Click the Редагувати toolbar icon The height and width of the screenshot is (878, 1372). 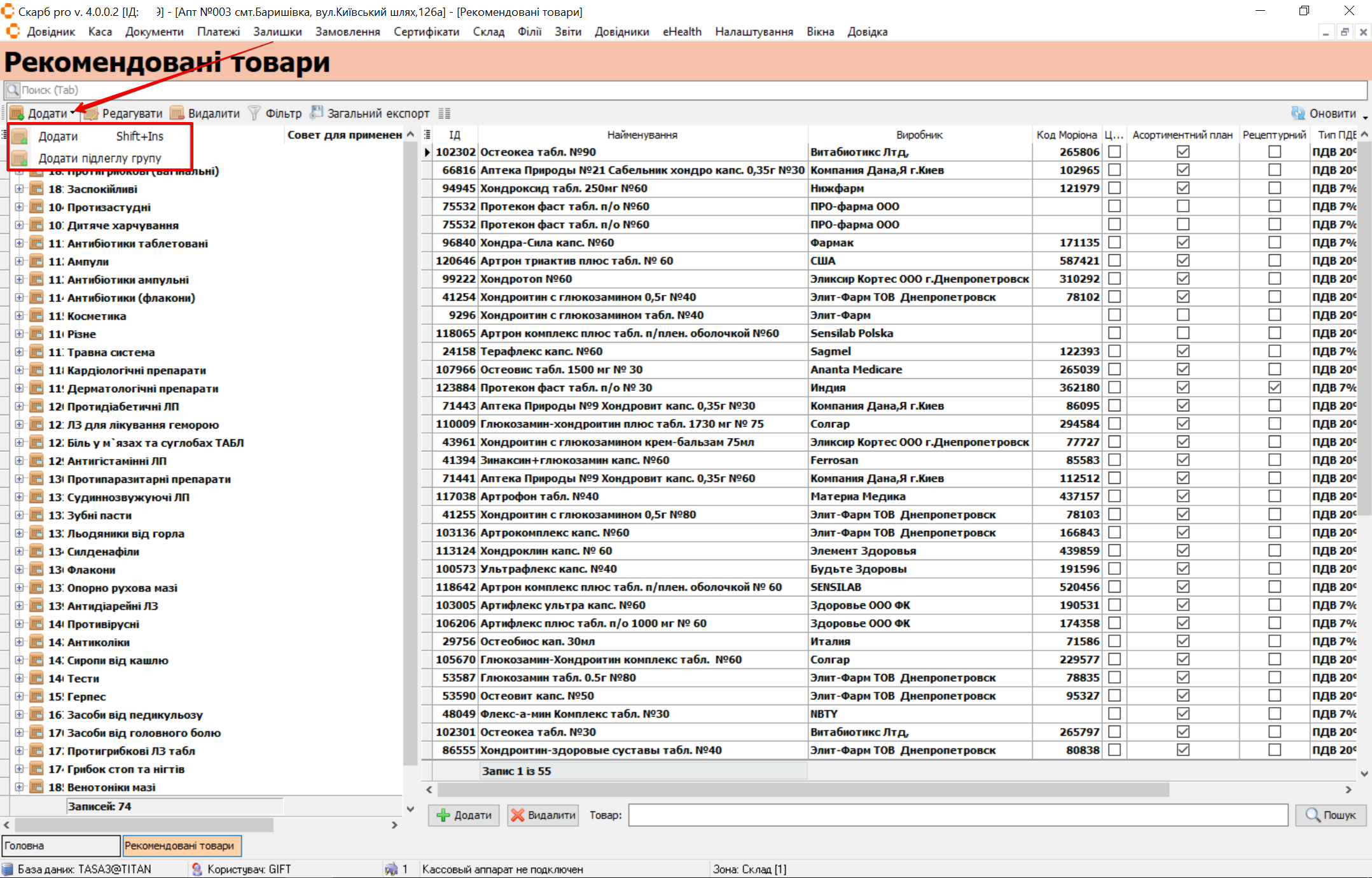(92, 113)
